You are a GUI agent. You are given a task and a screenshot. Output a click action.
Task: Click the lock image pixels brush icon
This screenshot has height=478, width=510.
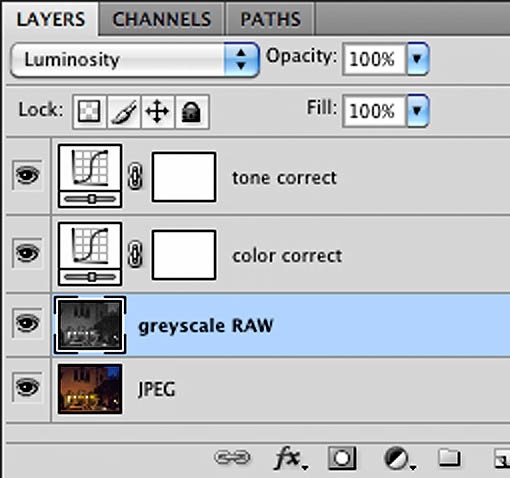click(124, 111)
